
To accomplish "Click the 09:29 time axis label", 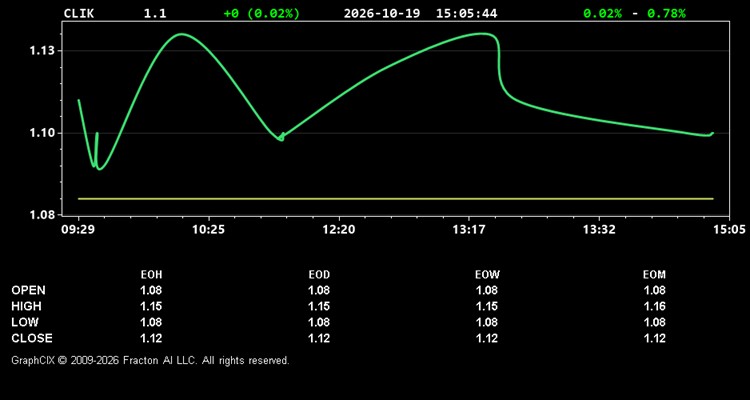I will (76, 229).
